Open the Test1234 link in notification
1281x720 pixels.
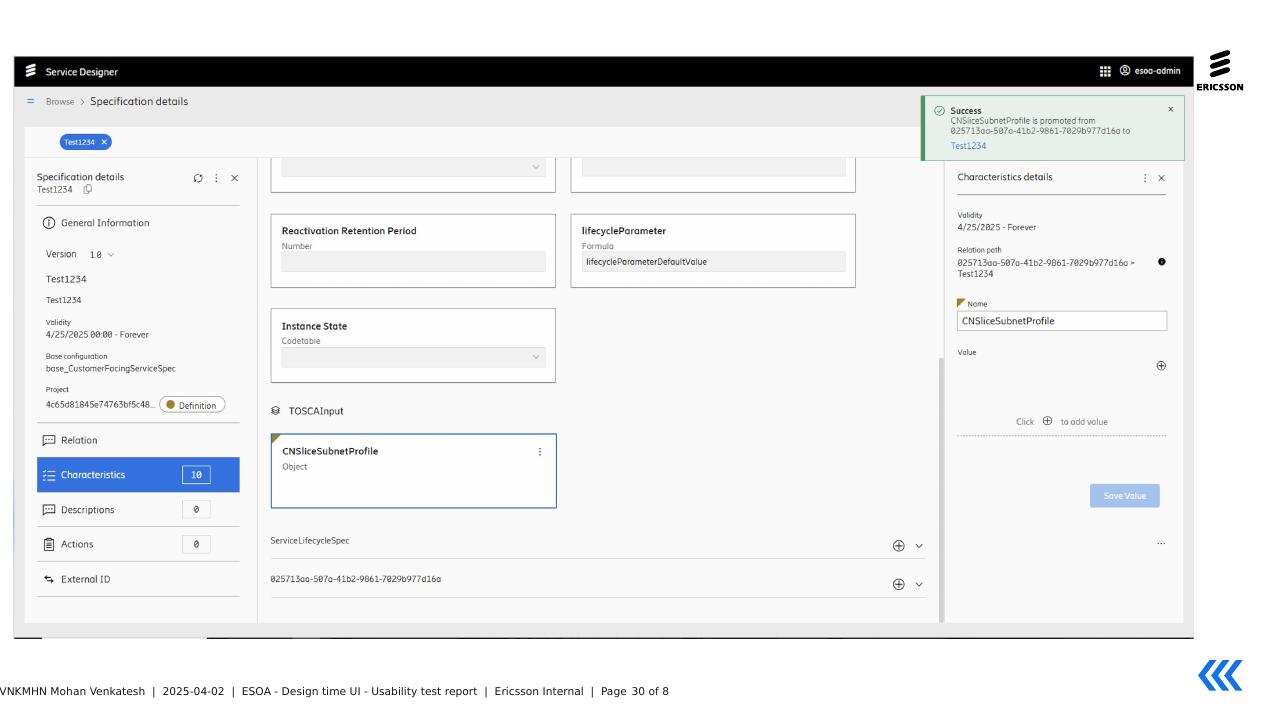tap(968, 146)
